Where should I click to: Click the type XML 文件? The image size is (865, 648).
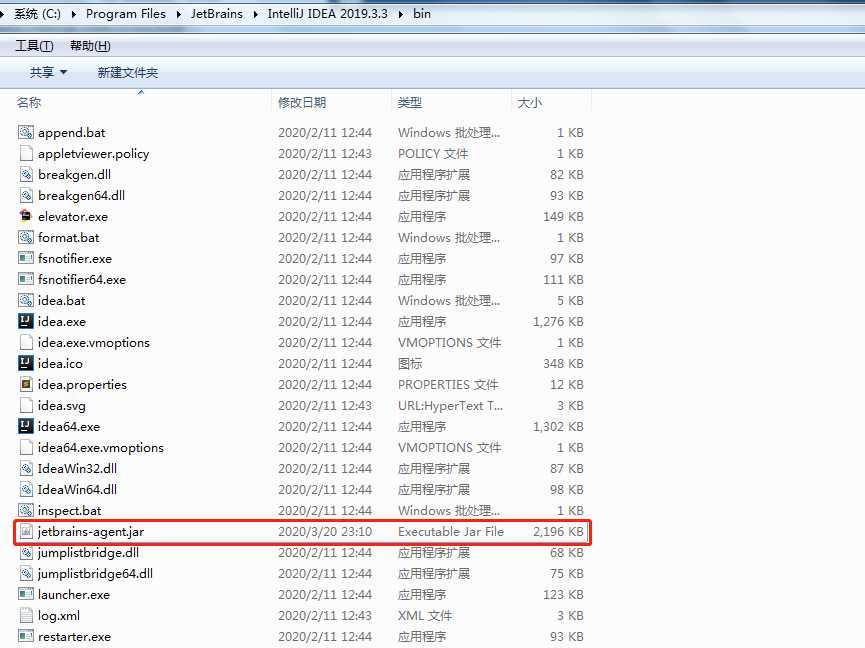click(425, 615)
